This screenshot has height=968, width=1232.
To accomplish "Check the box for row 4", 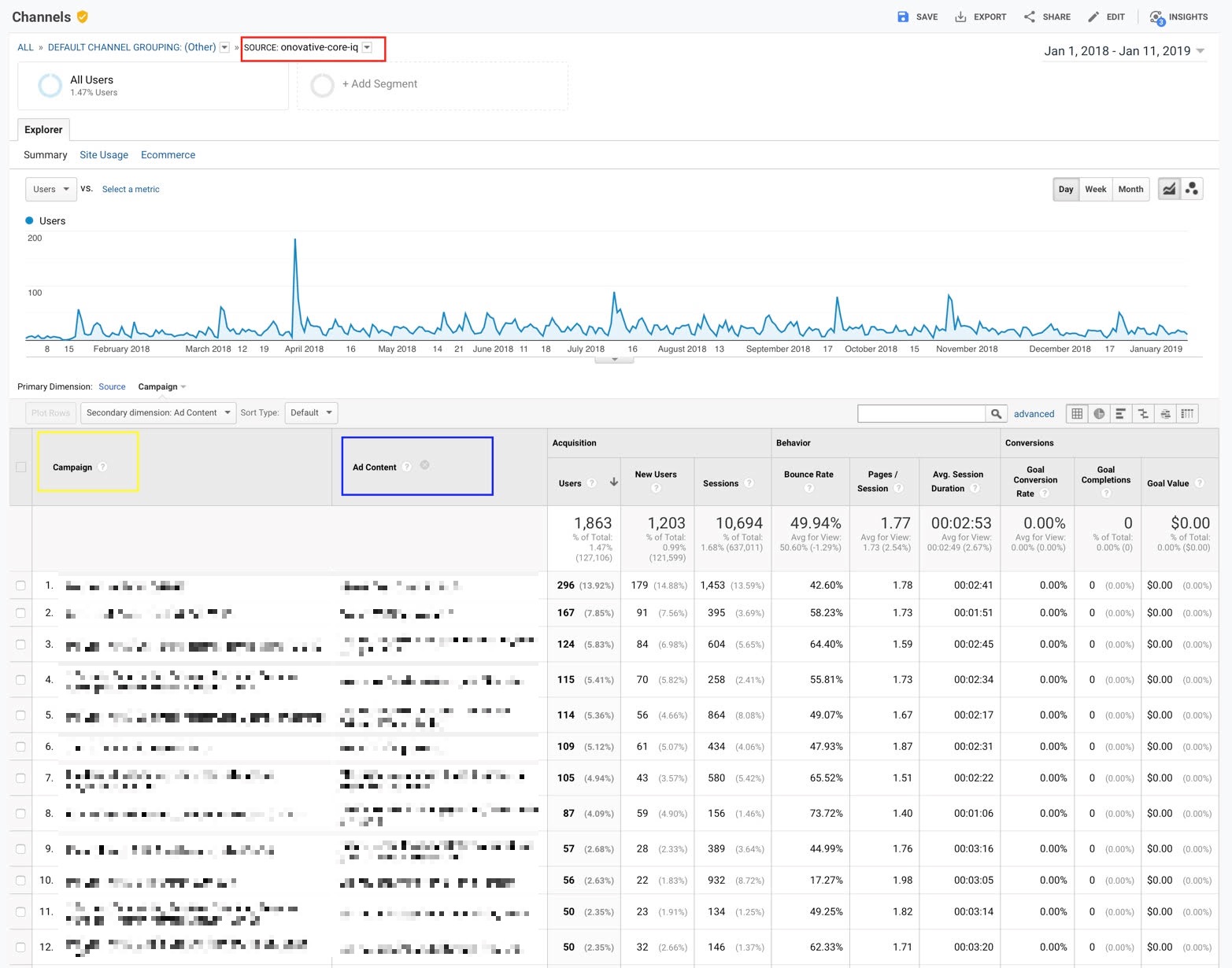I will pos(21,680).
